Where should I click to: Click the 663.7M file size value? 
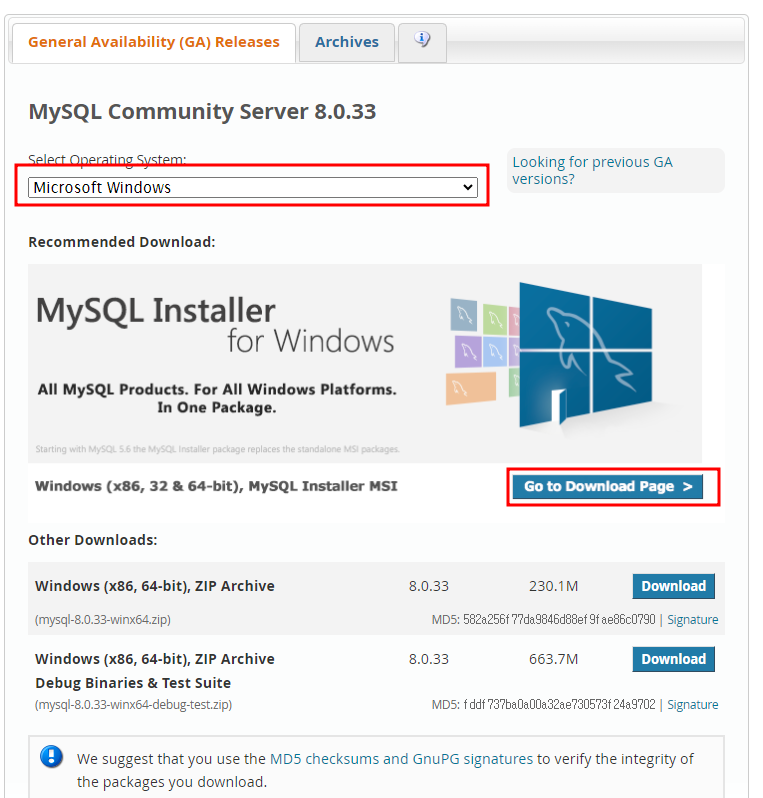pyautogui.click(x=553, y=659)
